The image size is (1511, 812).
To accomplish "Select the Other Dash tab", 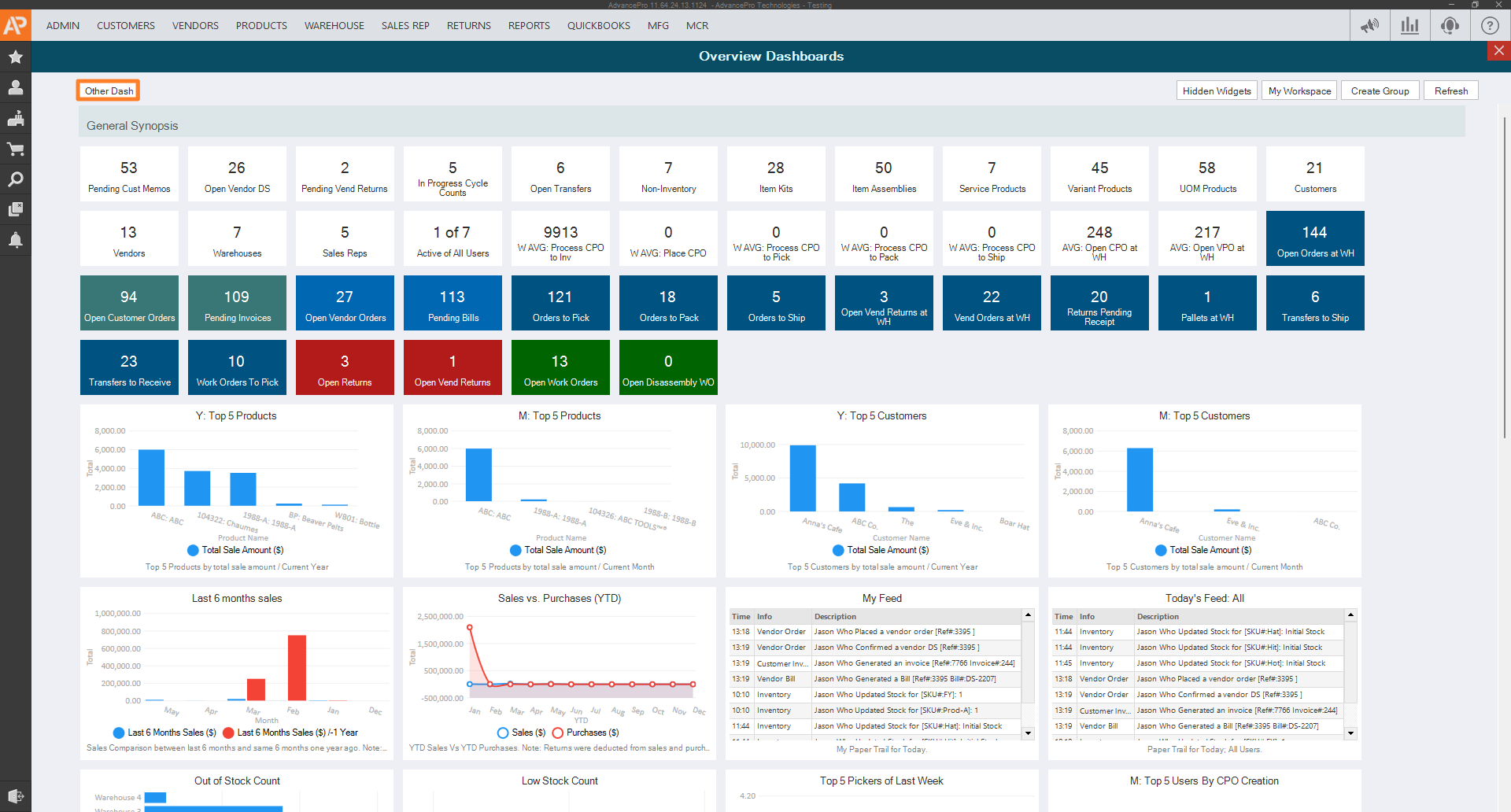I will [109, 91].
